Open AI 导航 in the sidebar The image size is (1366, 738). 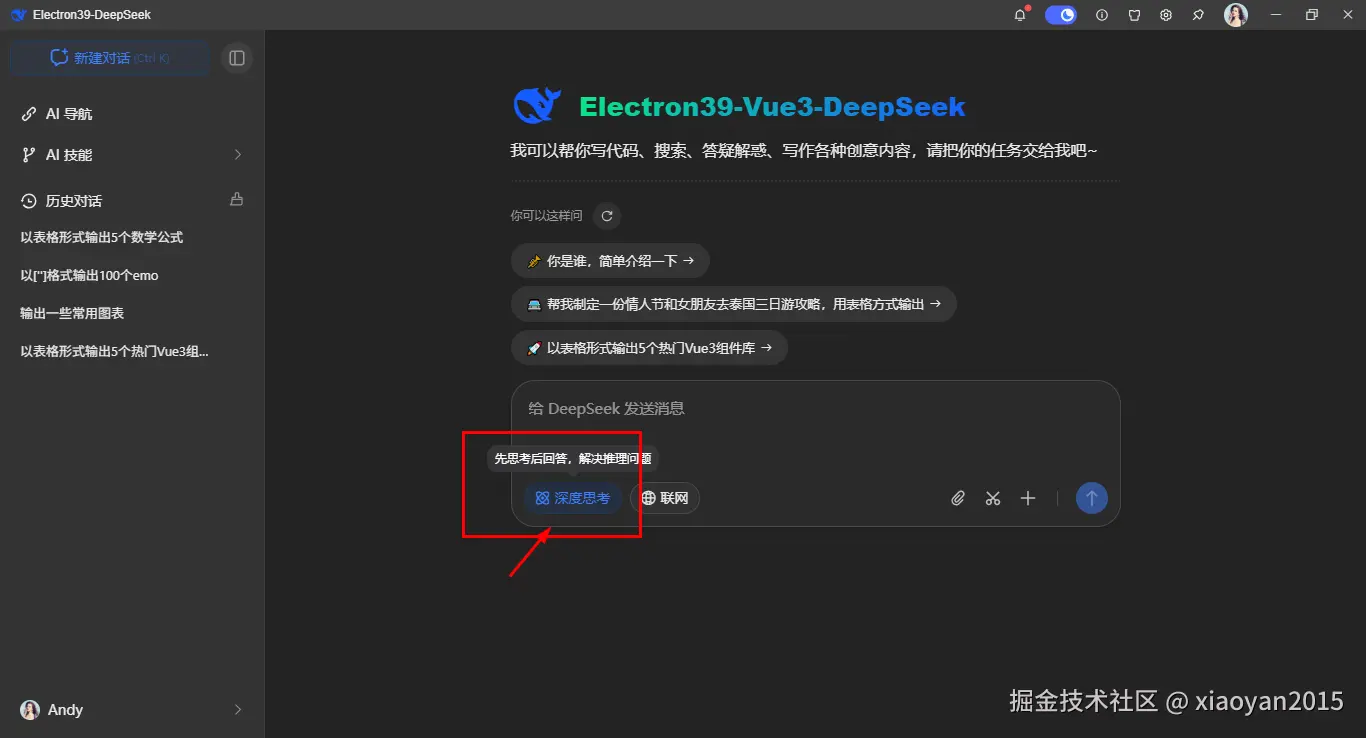132,114
